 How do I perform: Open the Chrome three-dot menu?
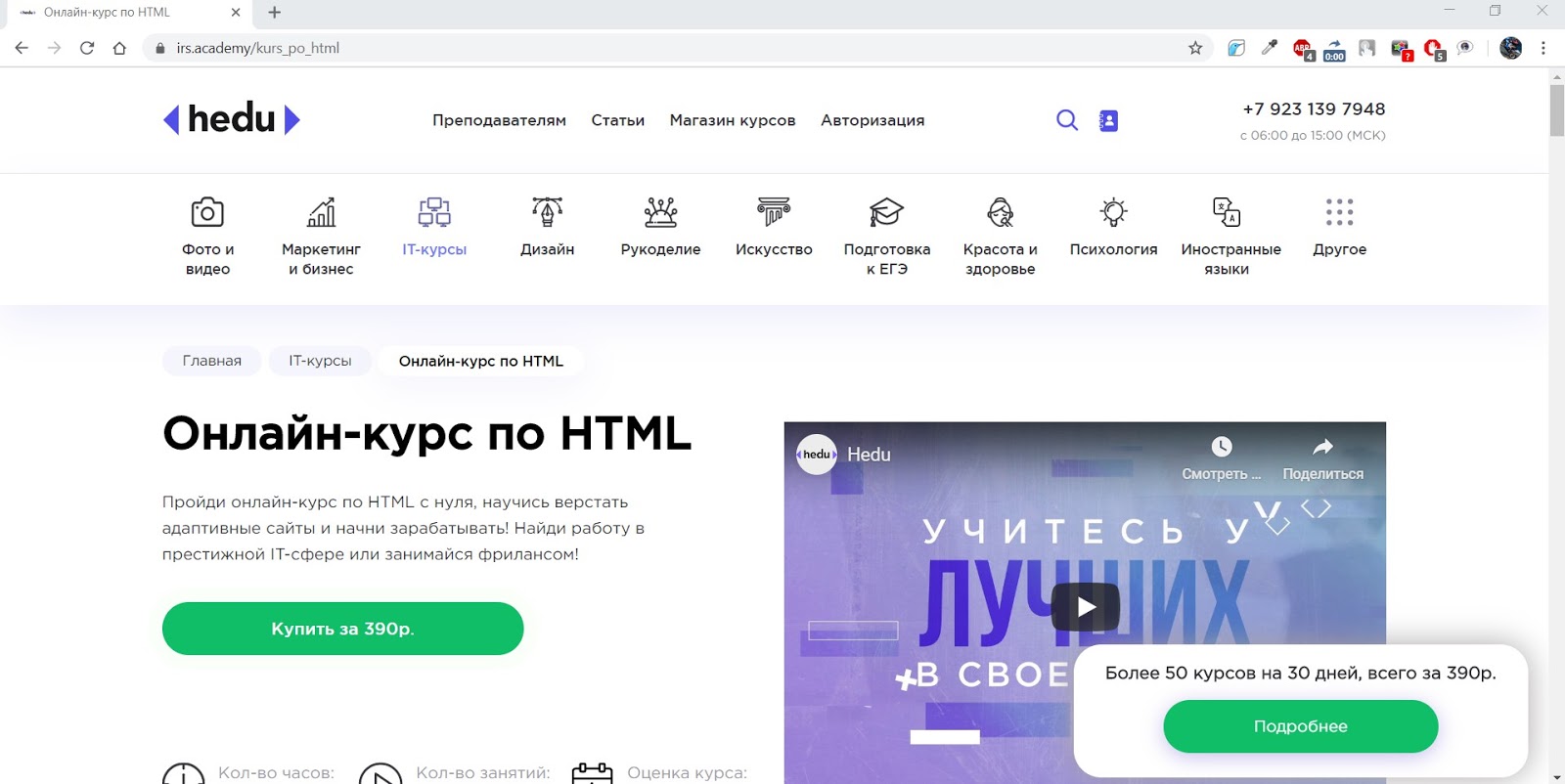coord(1543,48)
